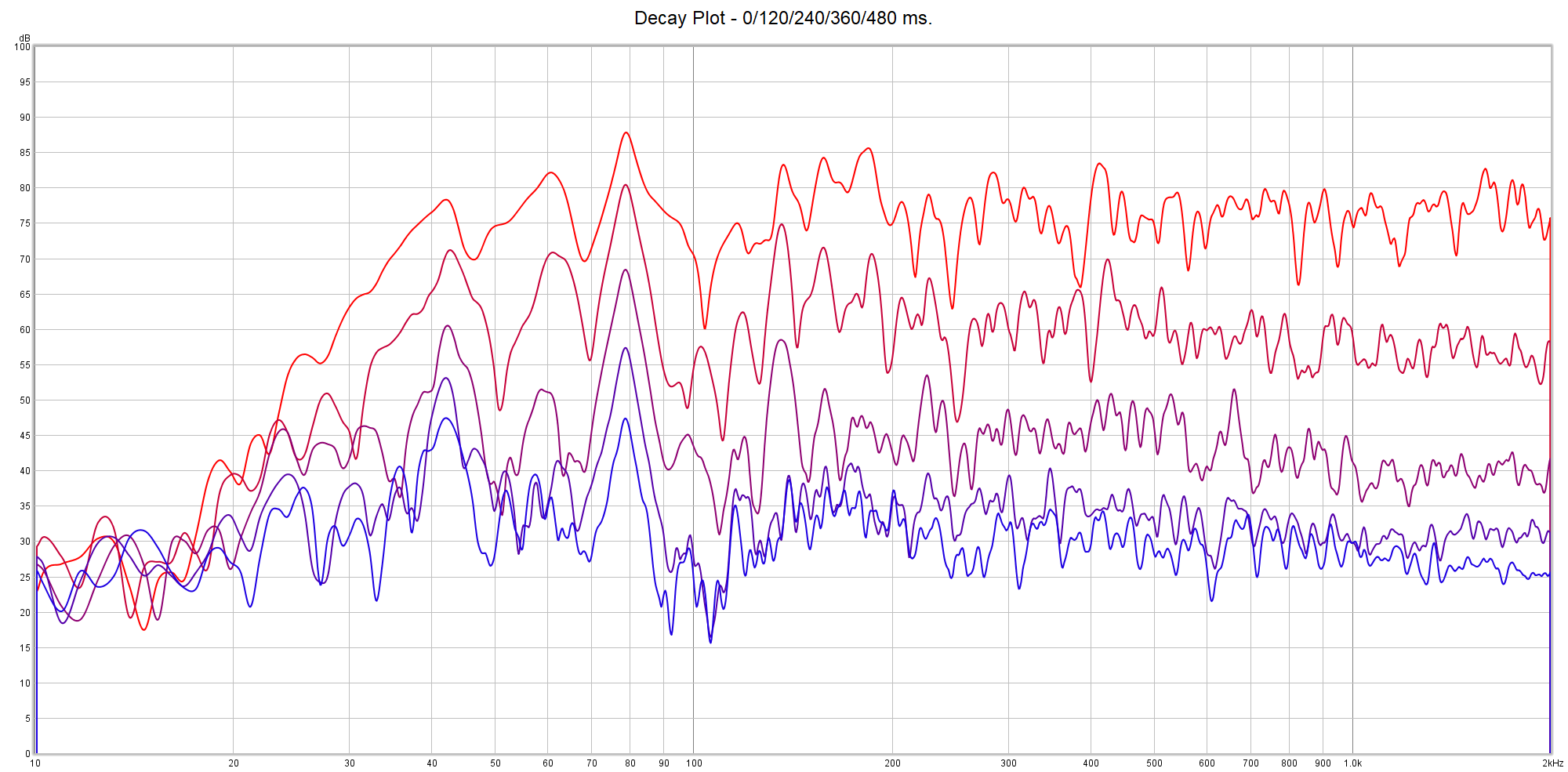Click the 200 Hz frequency axis label

pos(892,763)
